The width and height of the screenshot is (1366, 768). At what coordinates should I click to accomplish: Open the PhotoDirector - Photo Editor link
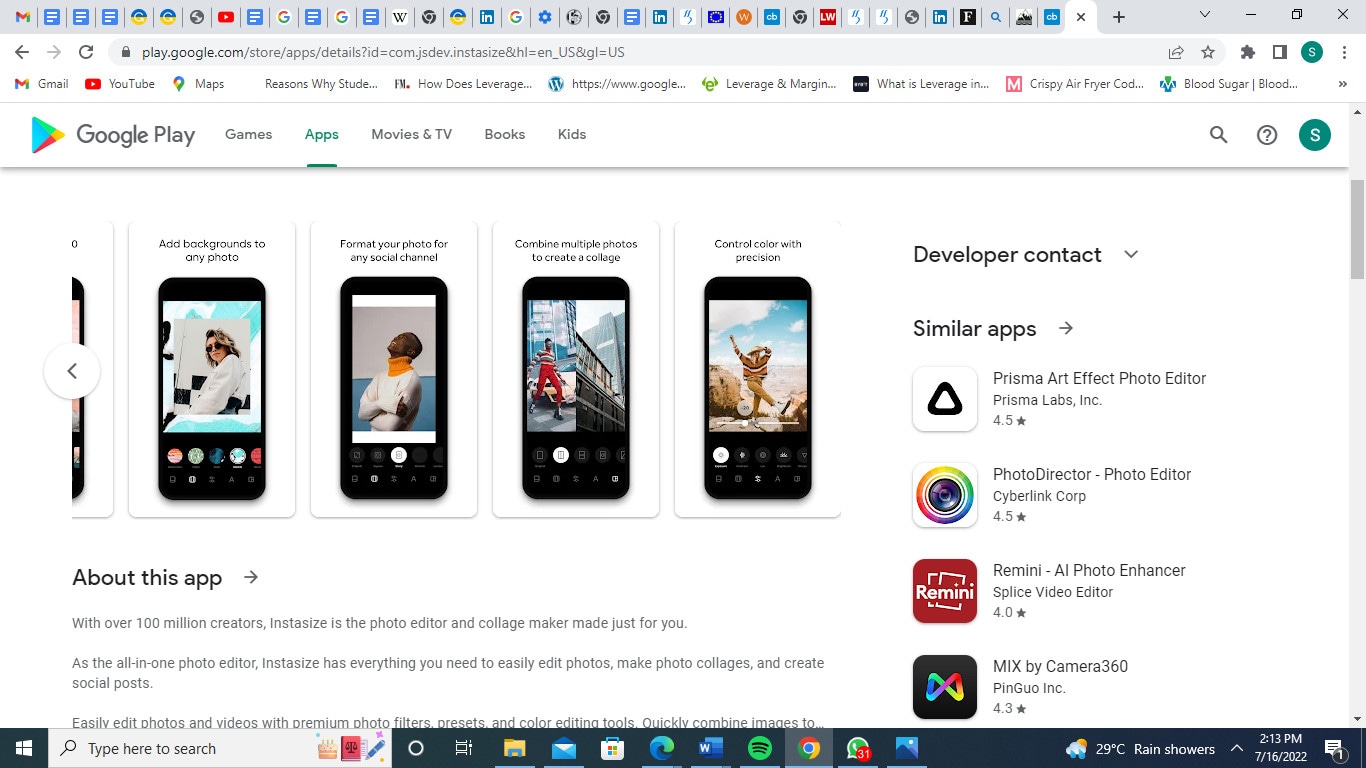coord(1092,474)
